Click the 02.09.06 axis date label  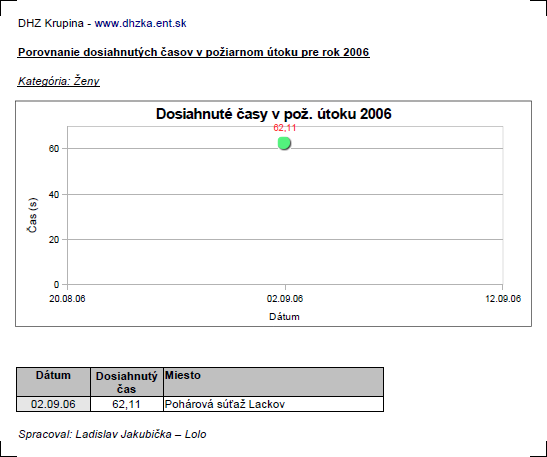[285, 299]
